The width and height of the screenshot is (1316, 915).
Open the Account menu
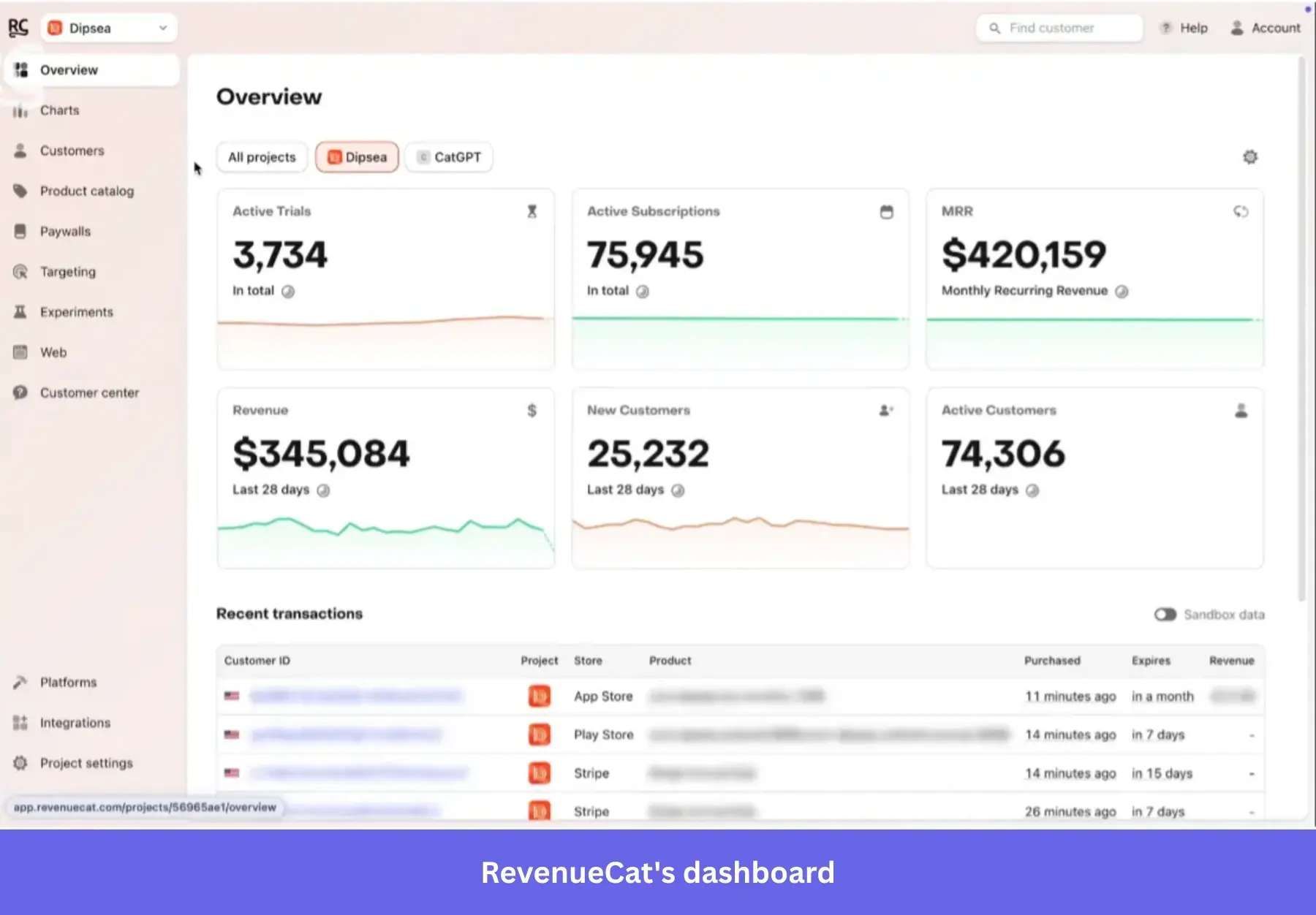(x=1266, y=28)
